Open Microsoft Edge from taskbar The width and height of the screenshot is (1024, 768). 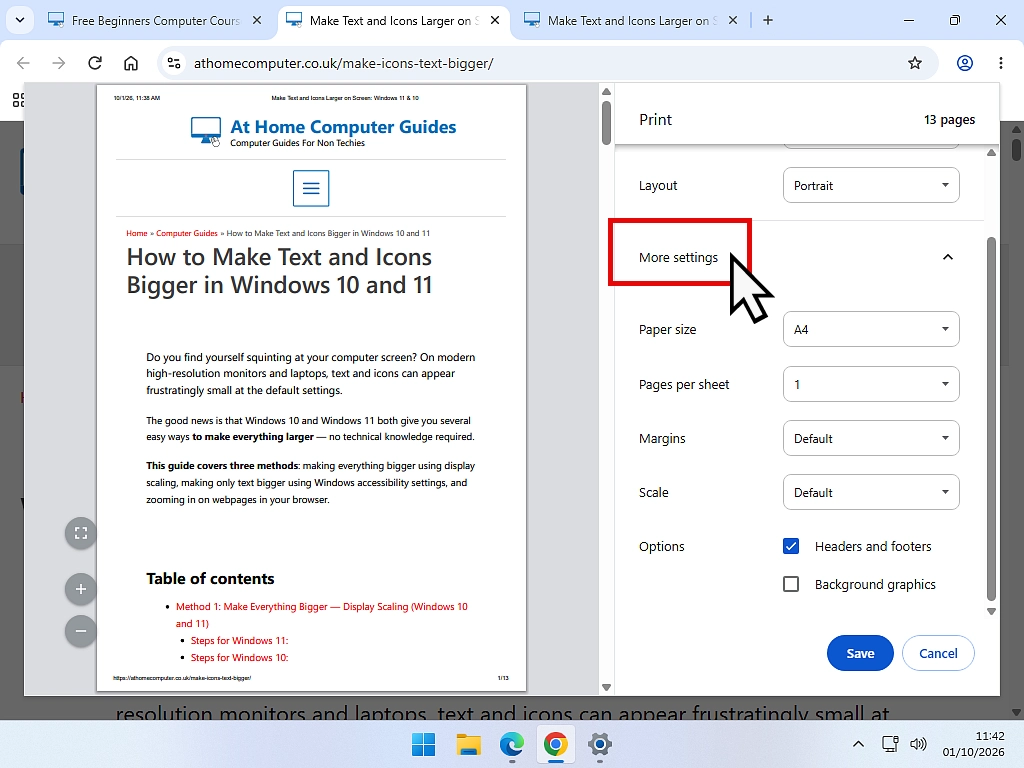[x=512, y=744]
